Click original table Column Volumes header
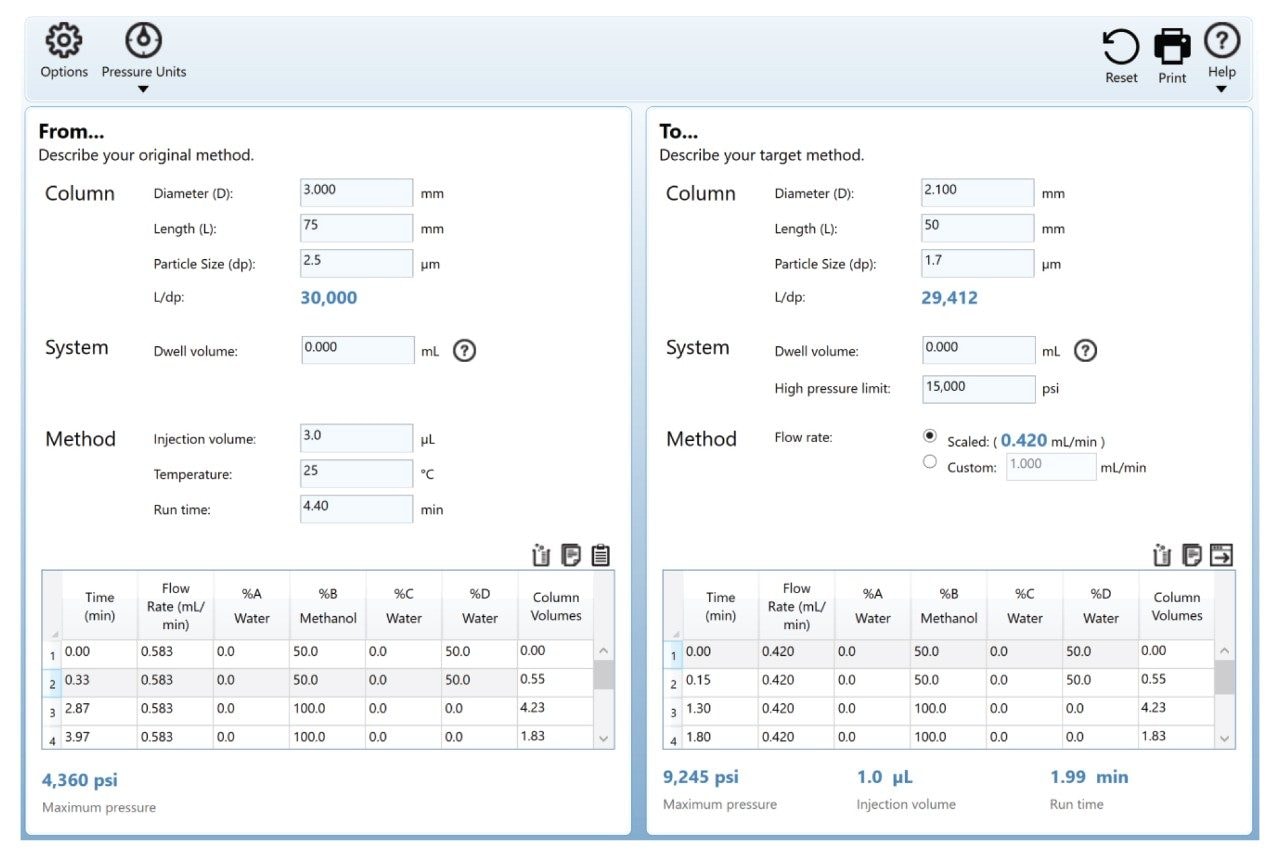Viewport: 1280px width, 853px height. [555, 606]
